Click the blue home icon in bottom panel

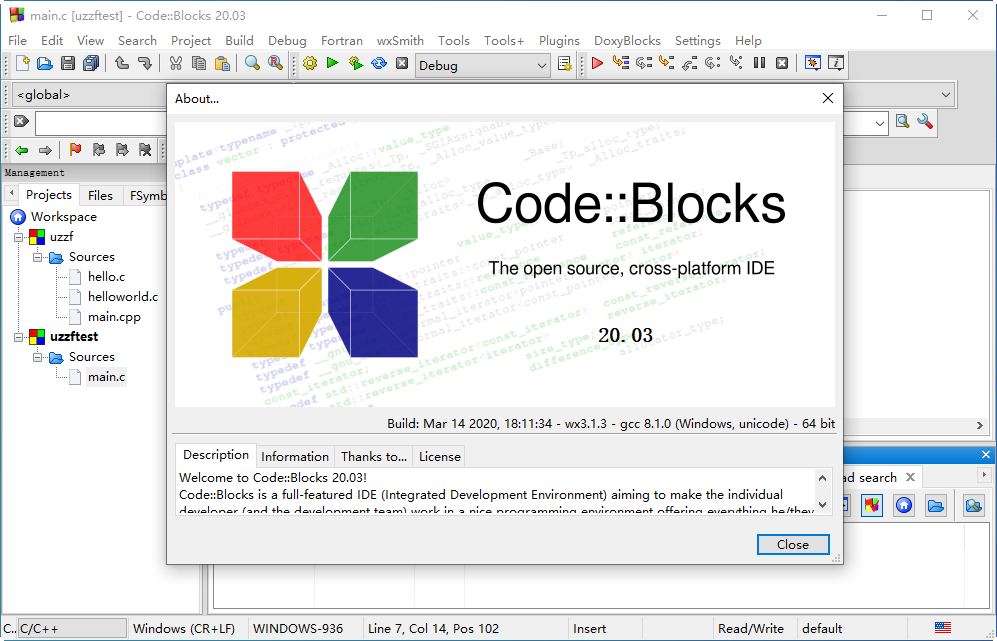tap(904, 506)
